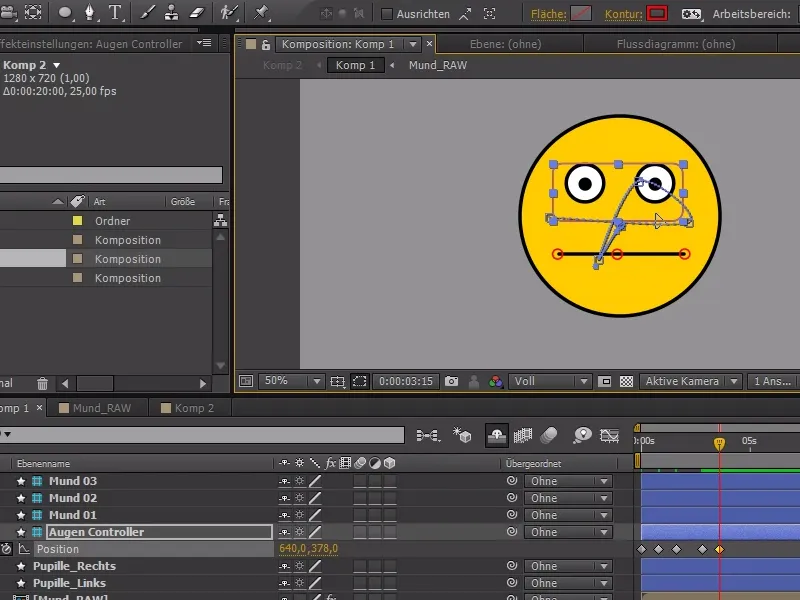Open Fläche fill options link
This screenshot has width=800, height=600.
[x=548, y=14]
